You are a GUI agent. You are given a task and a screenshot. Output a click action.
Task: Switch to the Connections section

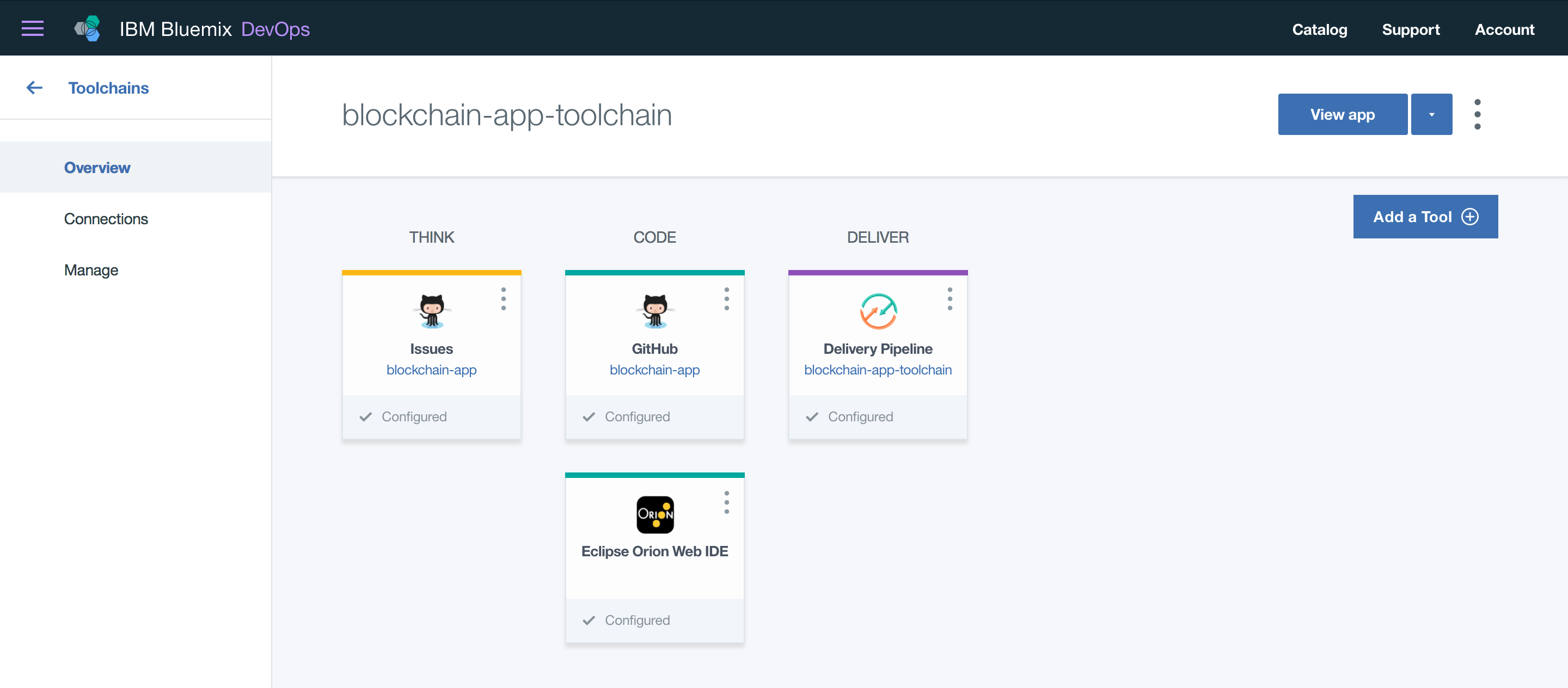pyautogui.click(x=106, y=219)
